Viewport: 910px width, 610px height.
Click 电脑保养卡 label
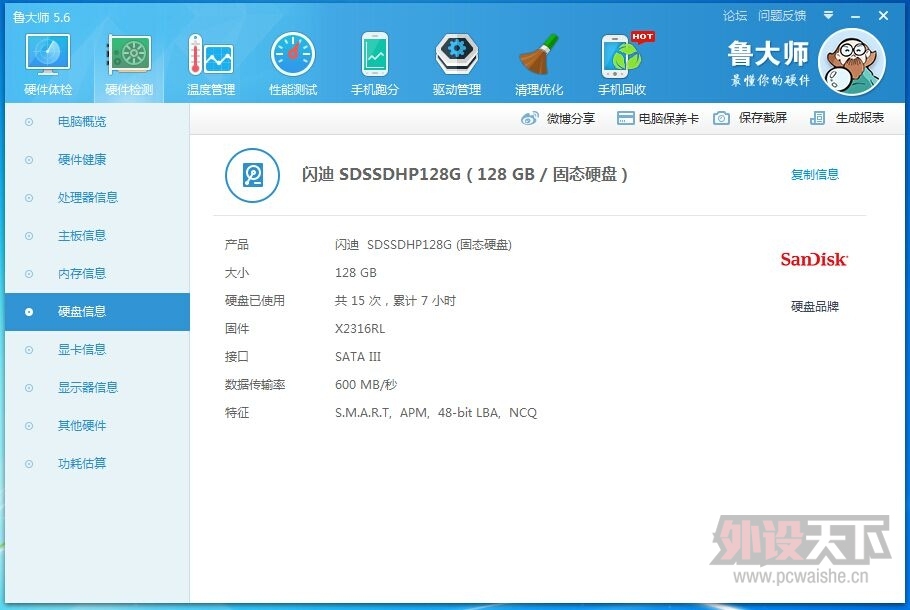[x=669, y=118]
